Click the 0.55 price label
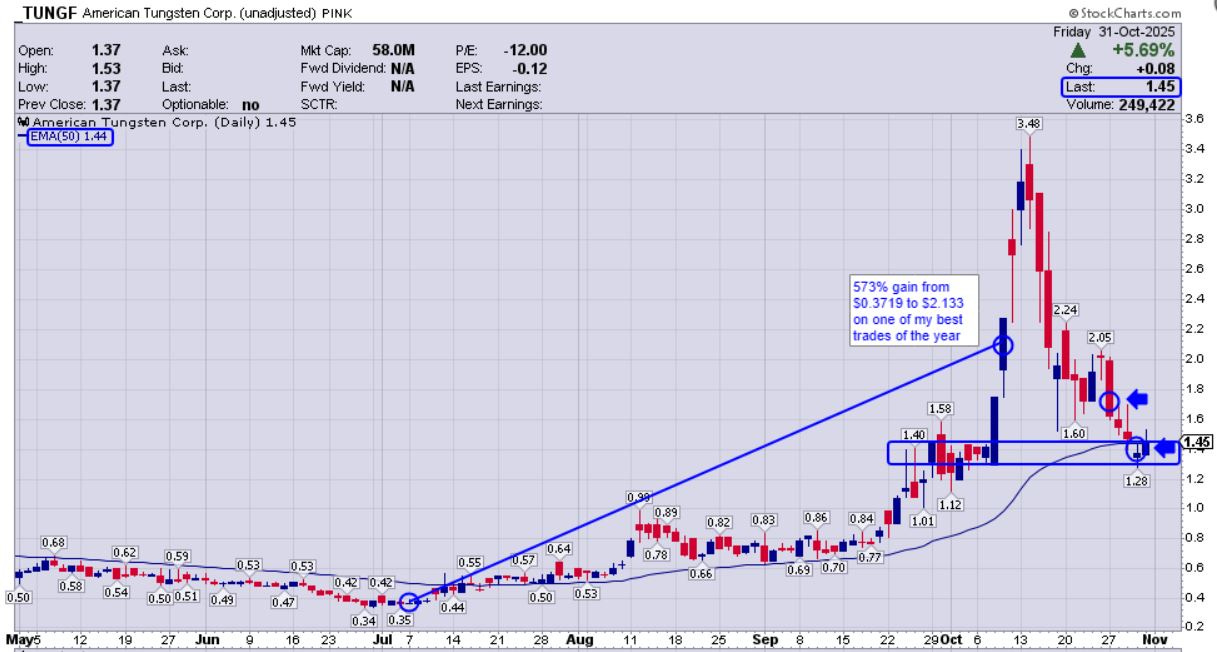1217x652 pixels. coord(472,562)
